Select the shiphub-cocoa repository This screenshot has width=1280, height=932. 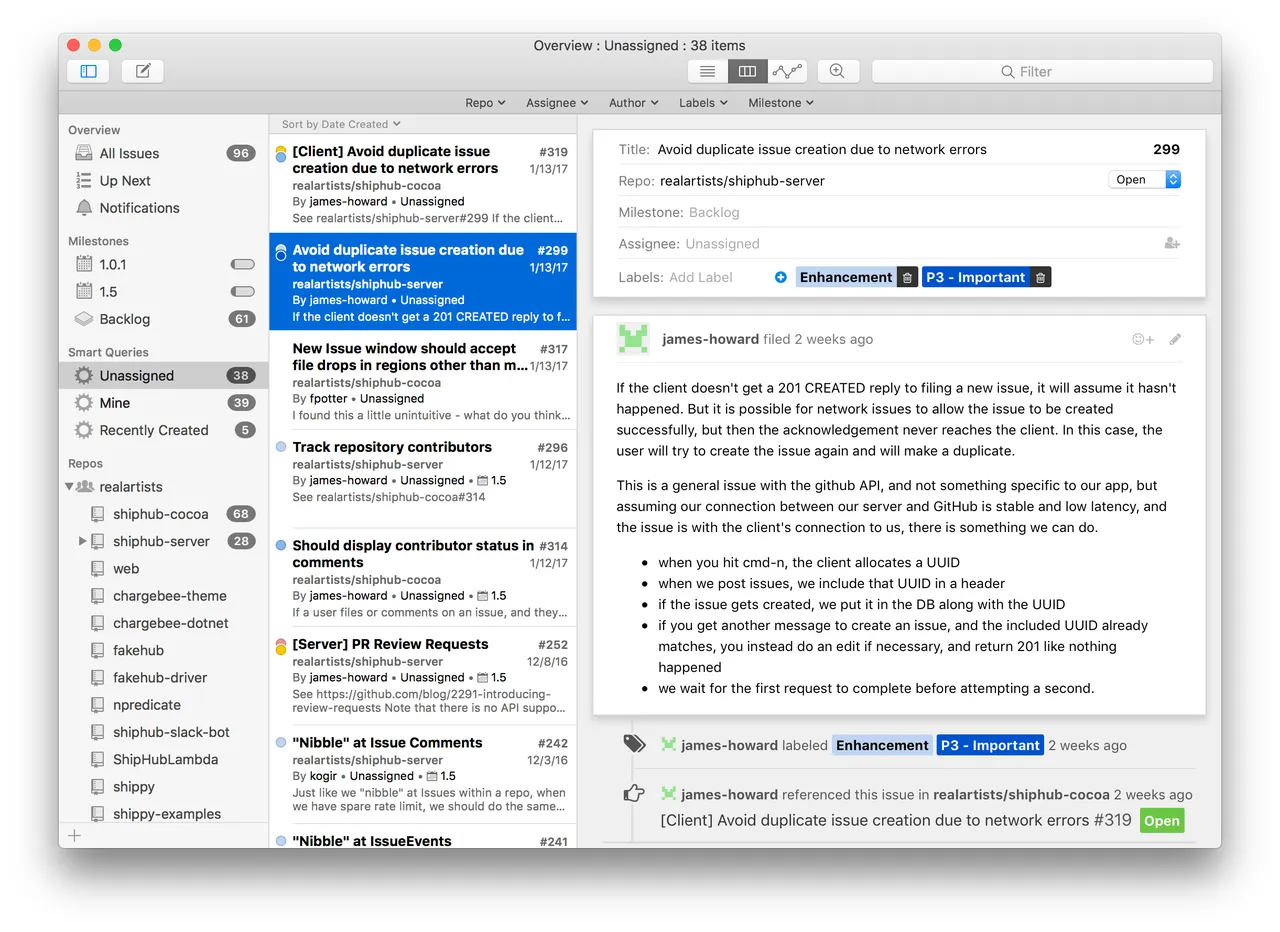coord(164,514)
